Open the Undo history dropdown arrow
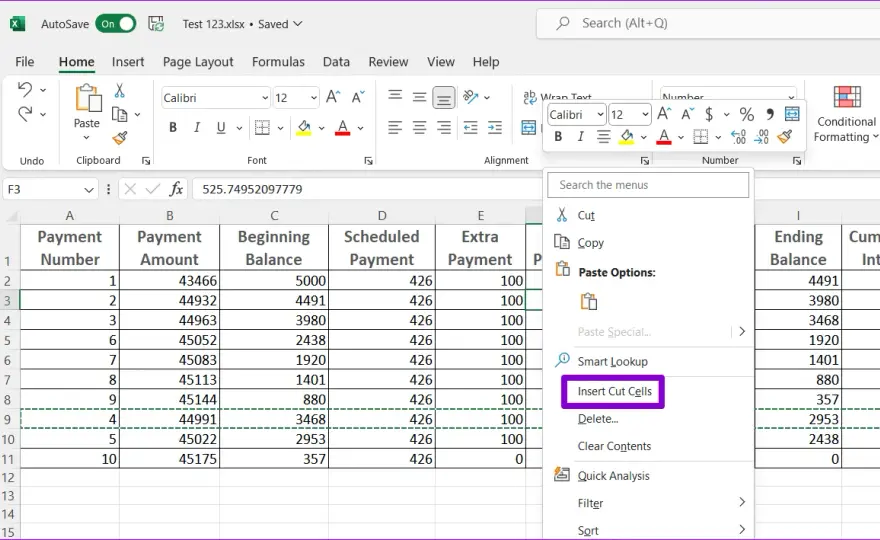This screenshot has width=880, height=540. click(43, 90)
